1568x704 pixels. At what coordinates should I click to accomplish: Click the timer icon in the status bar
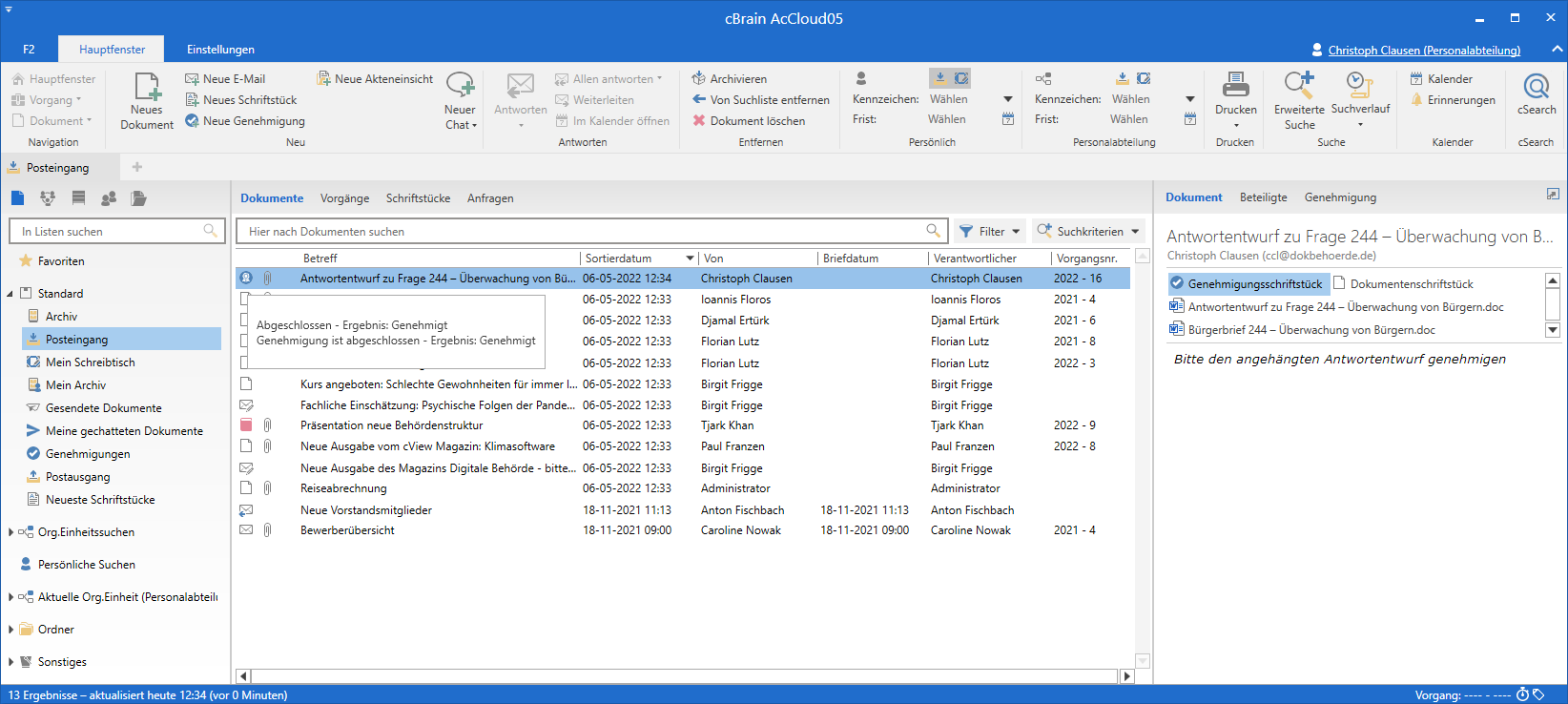click(1523, 694)
